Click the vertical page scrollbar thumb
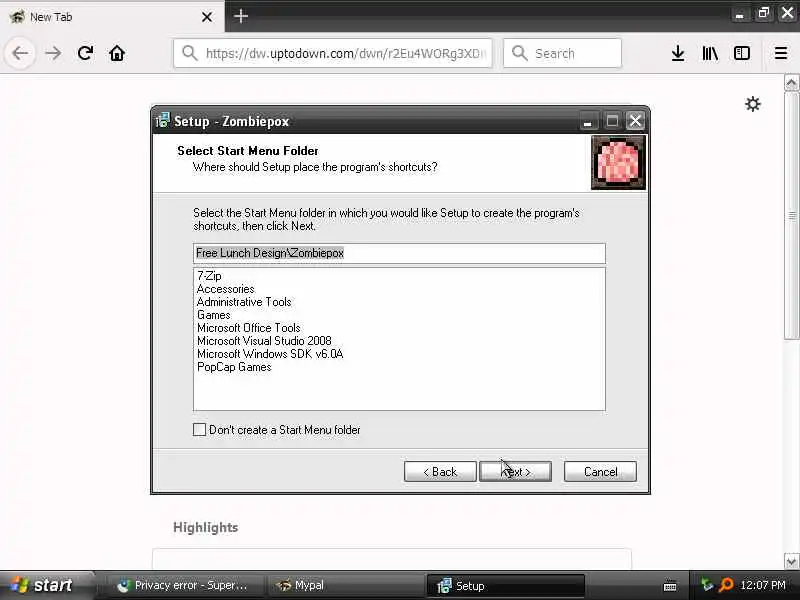Viewport: 800px width, 600px height. pos(791,215)
